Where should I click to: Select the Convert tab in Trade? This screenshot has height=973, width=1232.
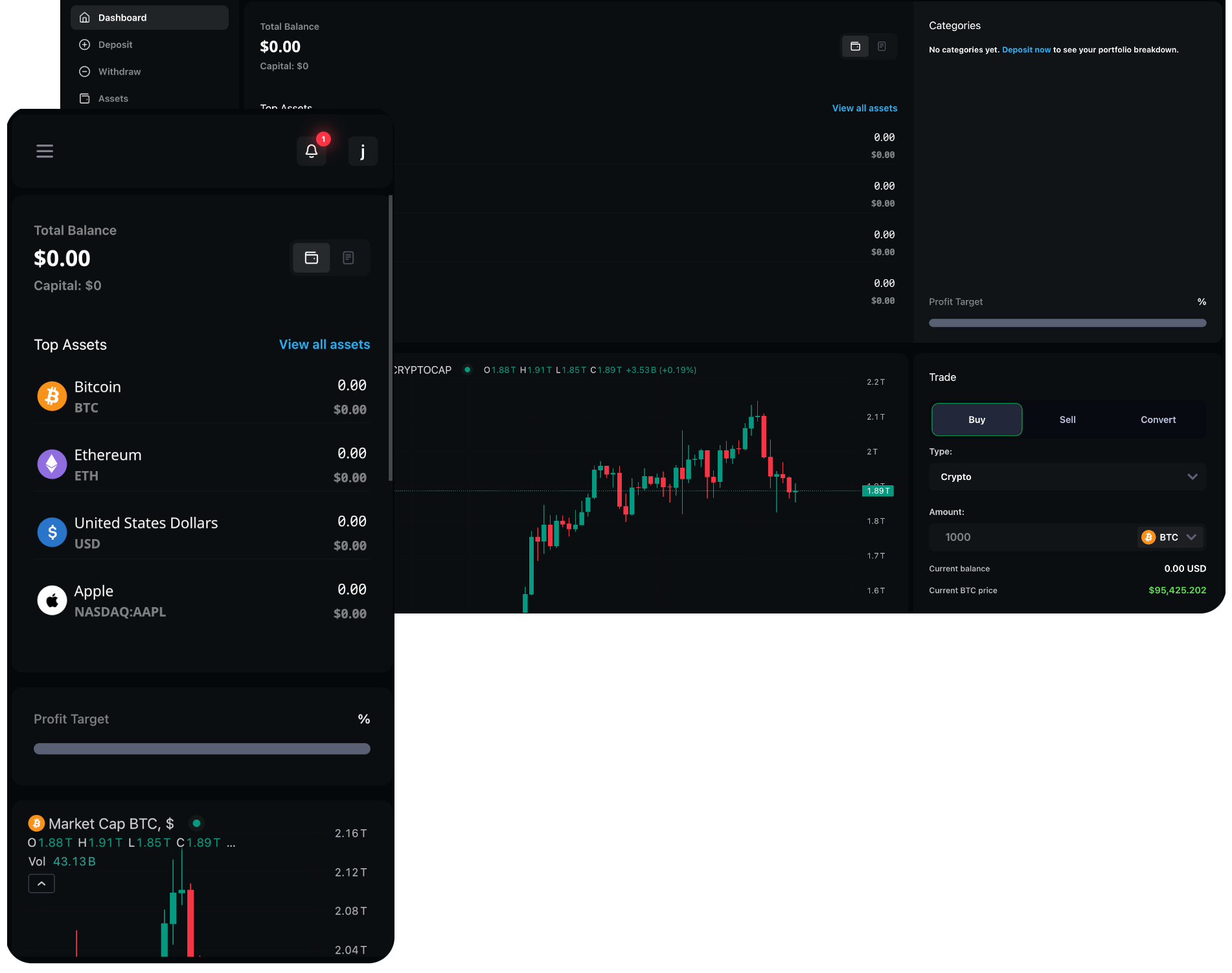[x=1158, y=420]
